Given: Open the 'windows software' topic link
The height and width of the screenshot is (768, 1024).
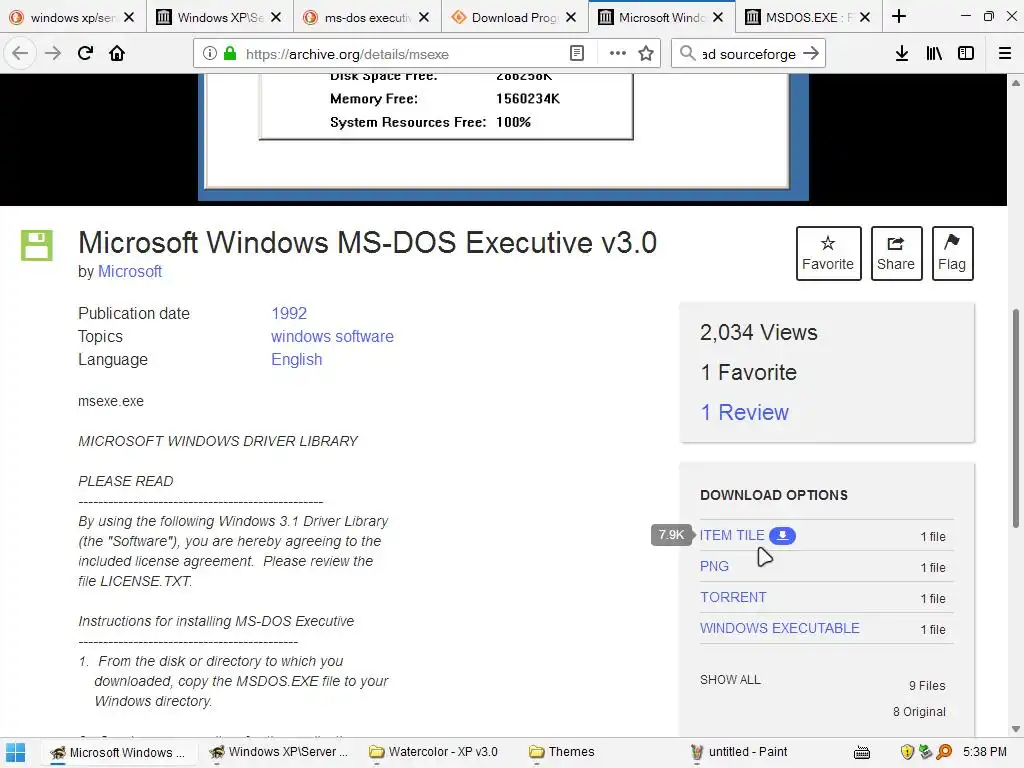Looking at the screenshot, I should 332,336.
